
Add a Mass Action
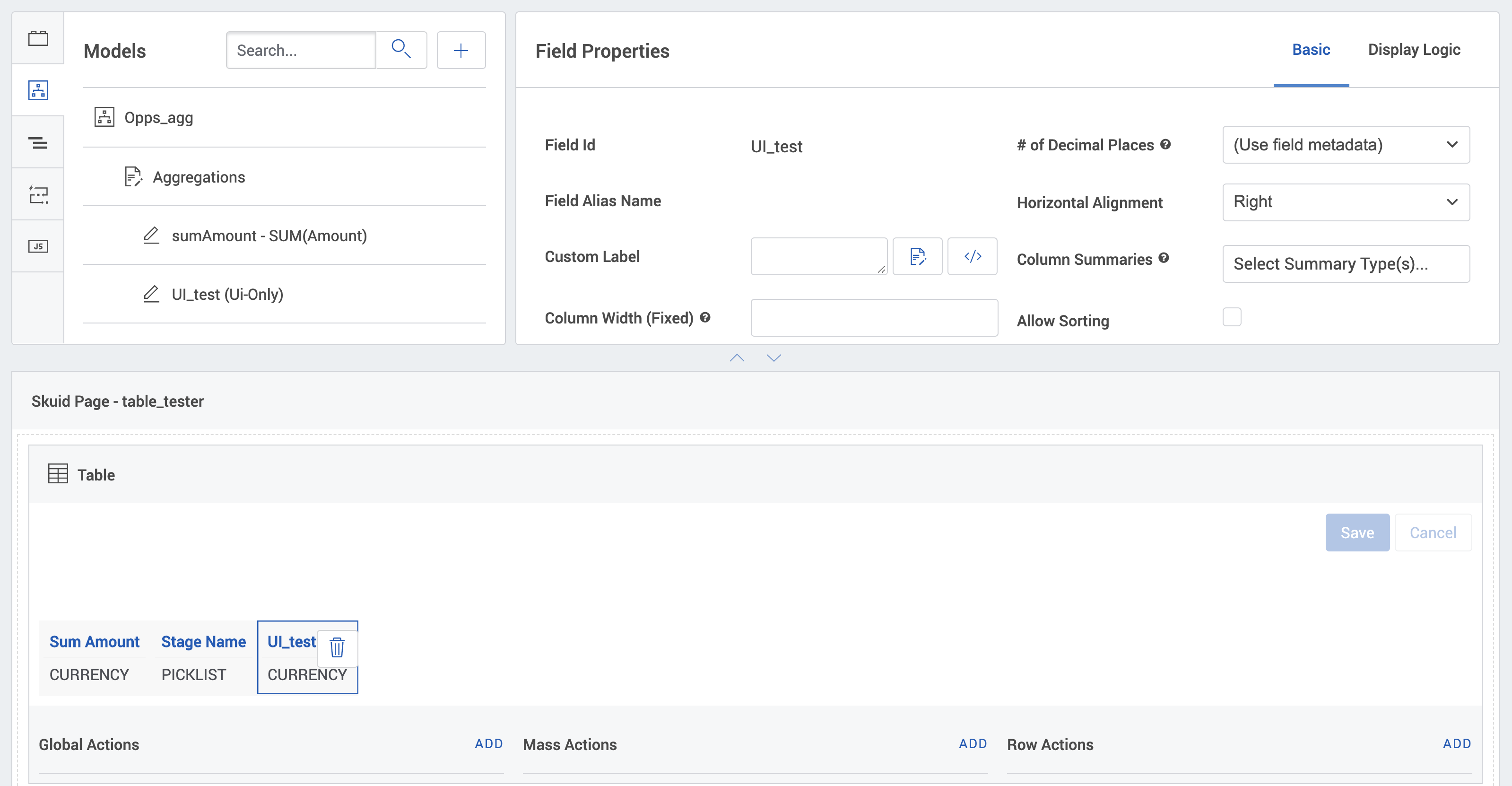[x=973, y=744]
